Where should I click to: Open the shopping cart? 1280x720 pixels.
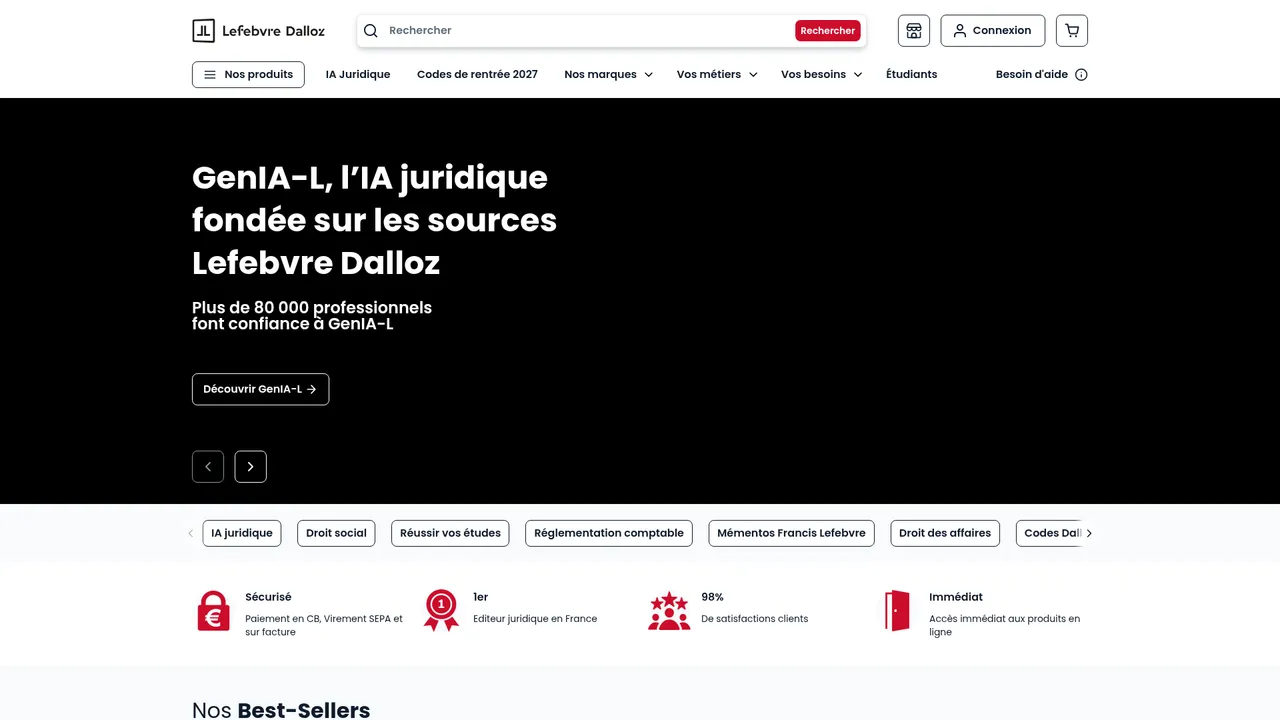tap(1072, 31)
